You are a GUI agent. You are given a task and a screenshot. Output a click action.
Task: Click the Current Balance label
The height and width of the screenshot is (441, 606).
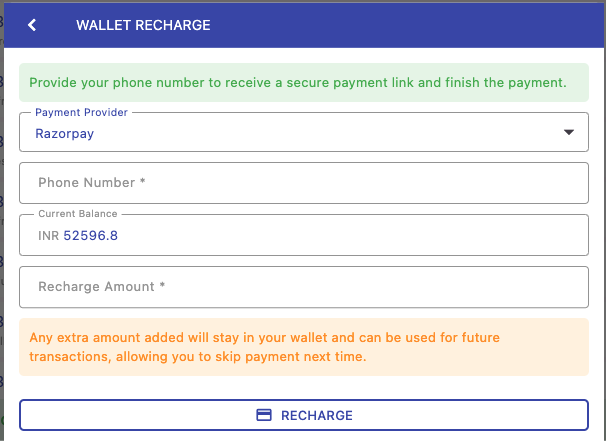[77, 214]
